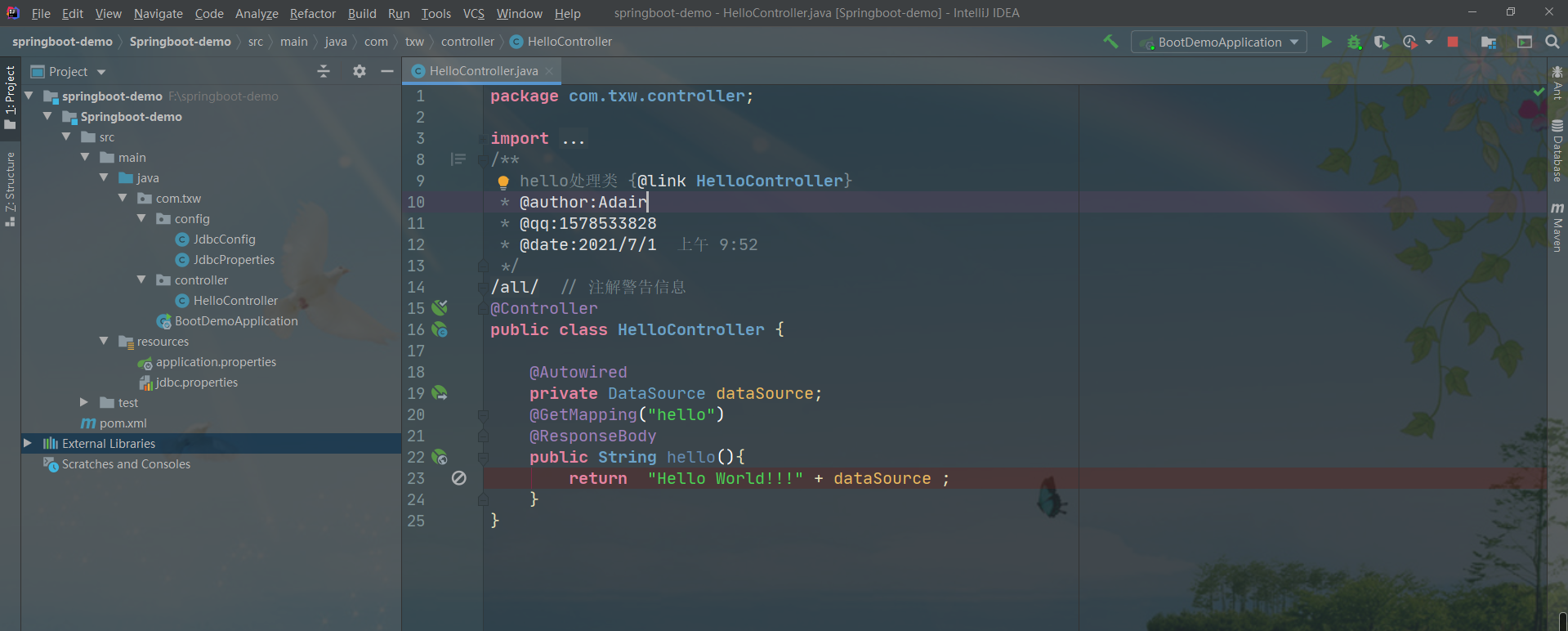The width and height of the screenshot is (1568, 631).
Task: Click the disabled breakpoint icon on line 23
Action: click(x=459, y=478)
